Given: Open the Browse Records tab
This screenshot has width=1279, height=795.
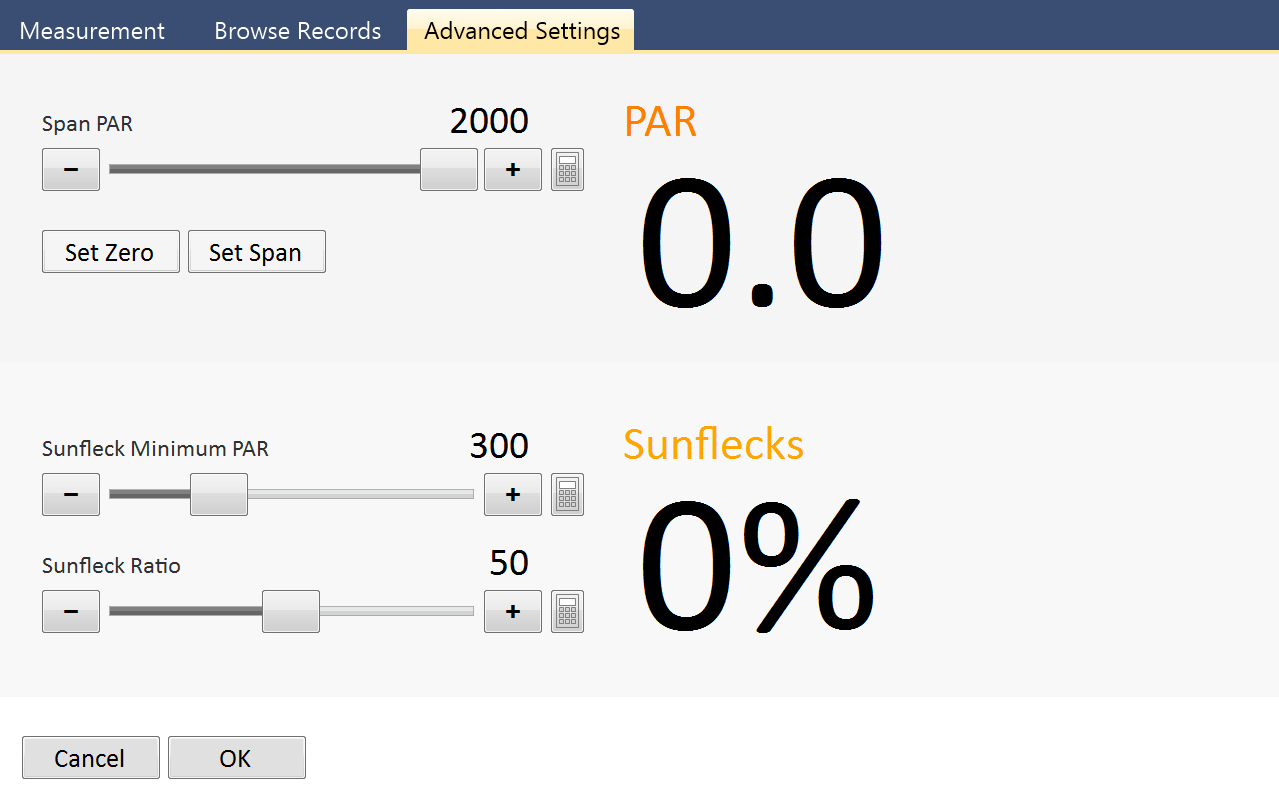Looking at the screenshot, I should [x=297, y=31].
